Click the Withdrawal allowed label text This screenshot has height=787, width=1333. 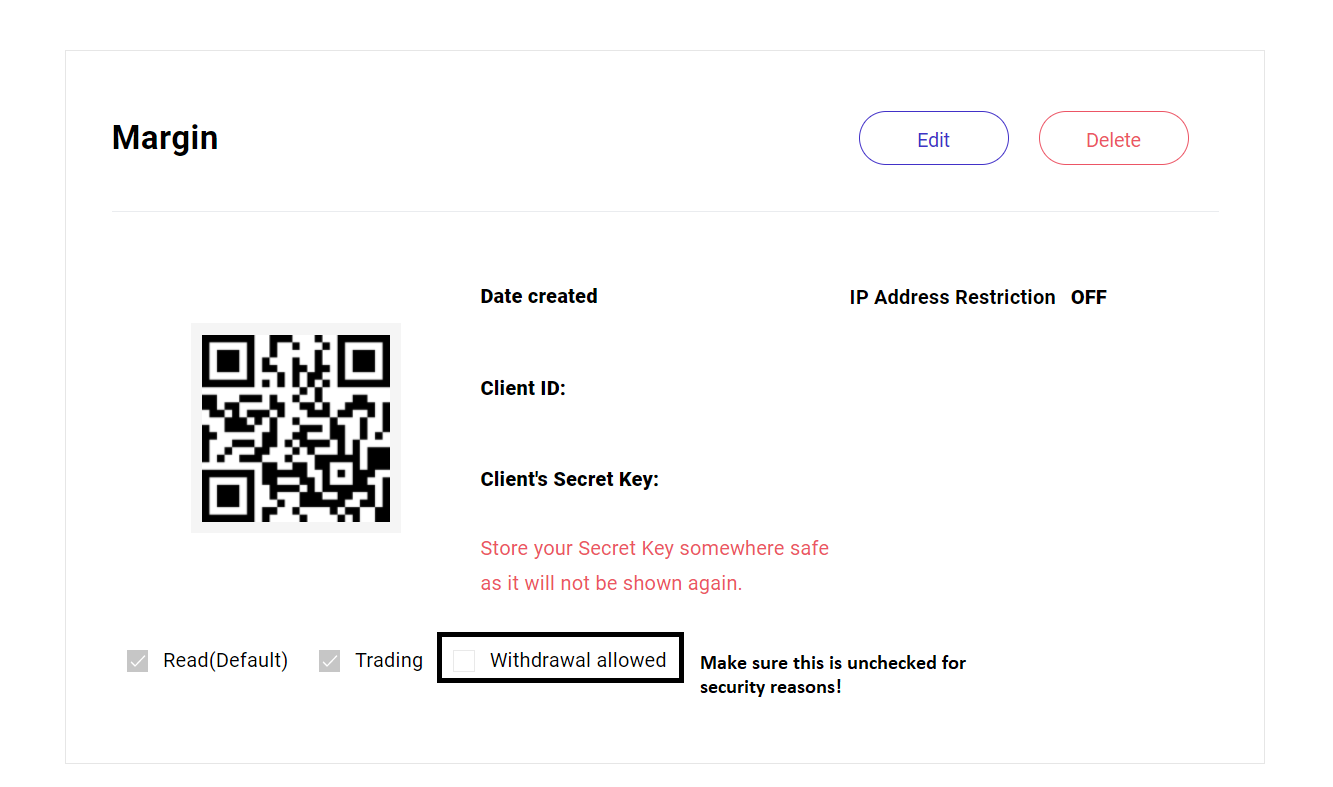(578, 660)
